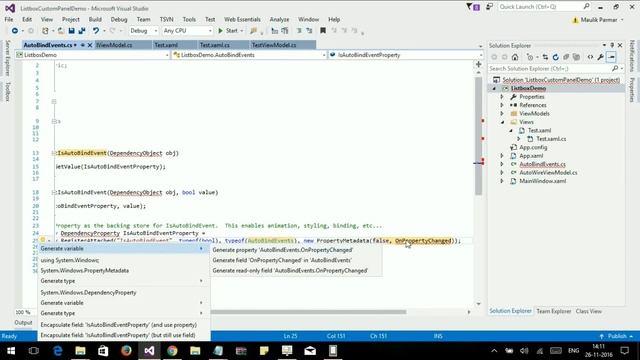Open the Debug configuration dropdown
Viewport: 640px width, 360px height.
[143, 31]
